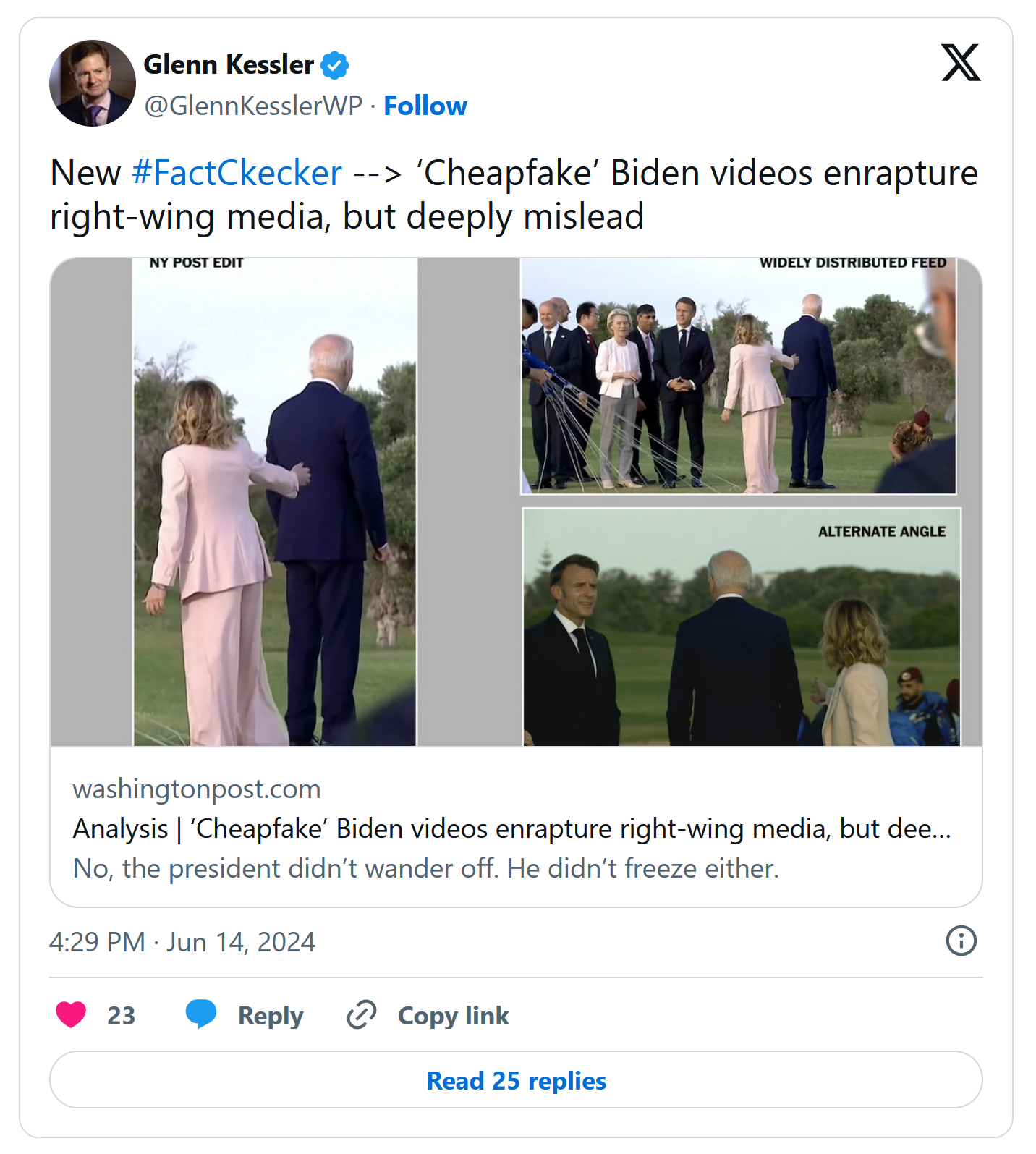Viewport: 1036px width, 1154px height.
Task: Like the tweet with the heart icon
Action: click(71, 1014)
